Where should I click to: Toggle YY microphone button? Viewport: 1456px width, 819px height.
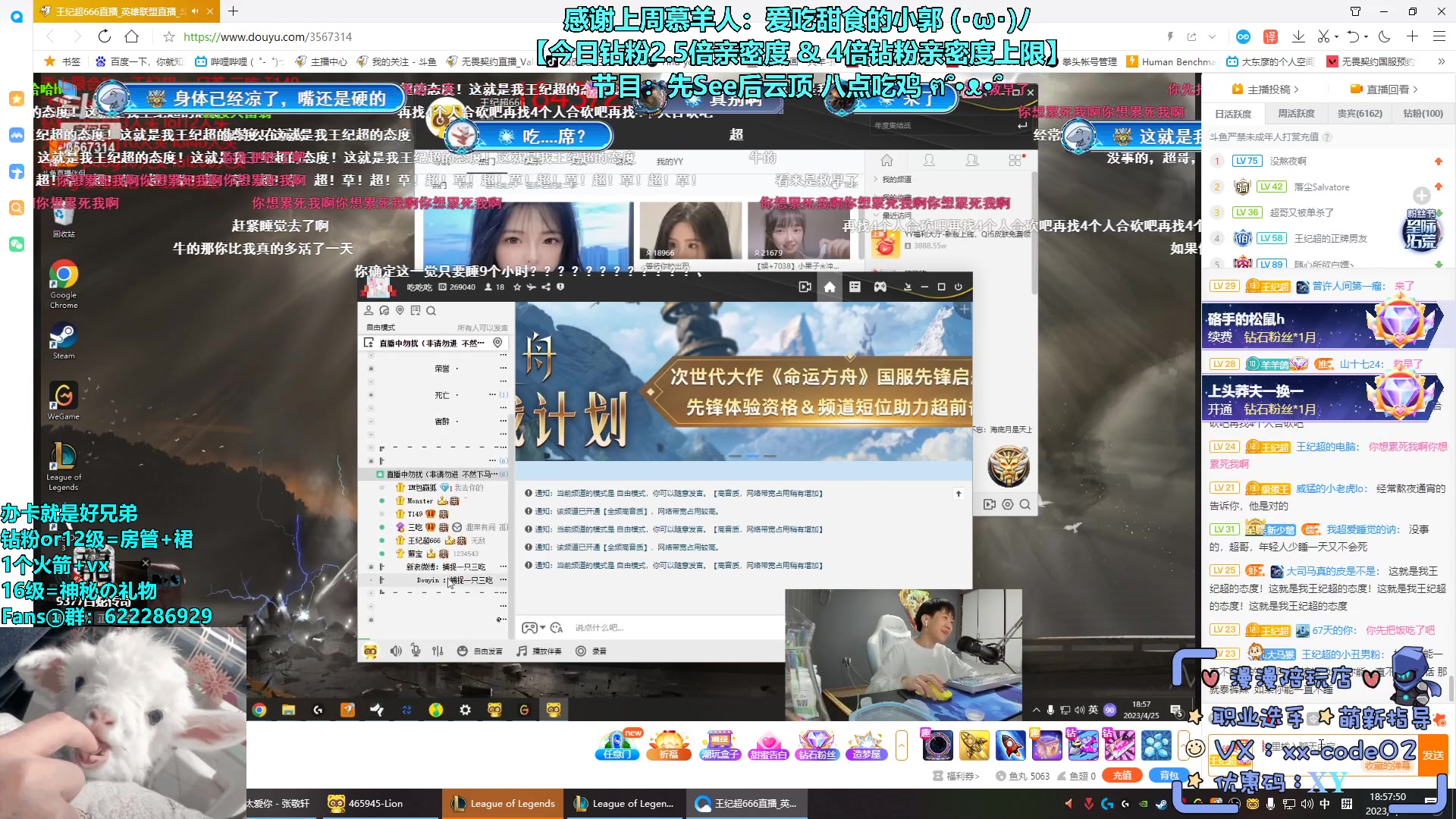tap(416, 651)
